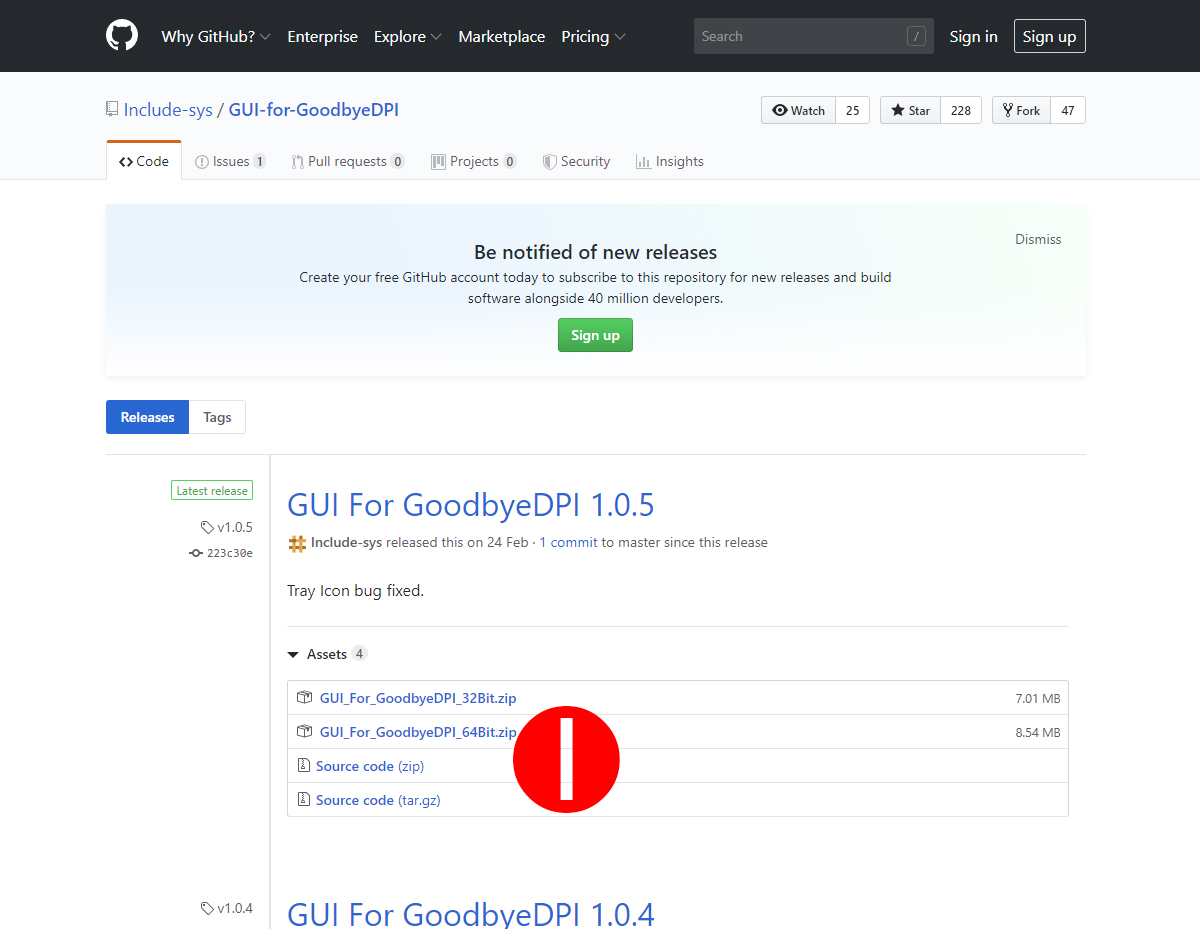Image resolution: width=1200 pixels, height=929 pixels.
Task: Open GUI-for-GoodbyeDPI repository link
Action: 314,110
